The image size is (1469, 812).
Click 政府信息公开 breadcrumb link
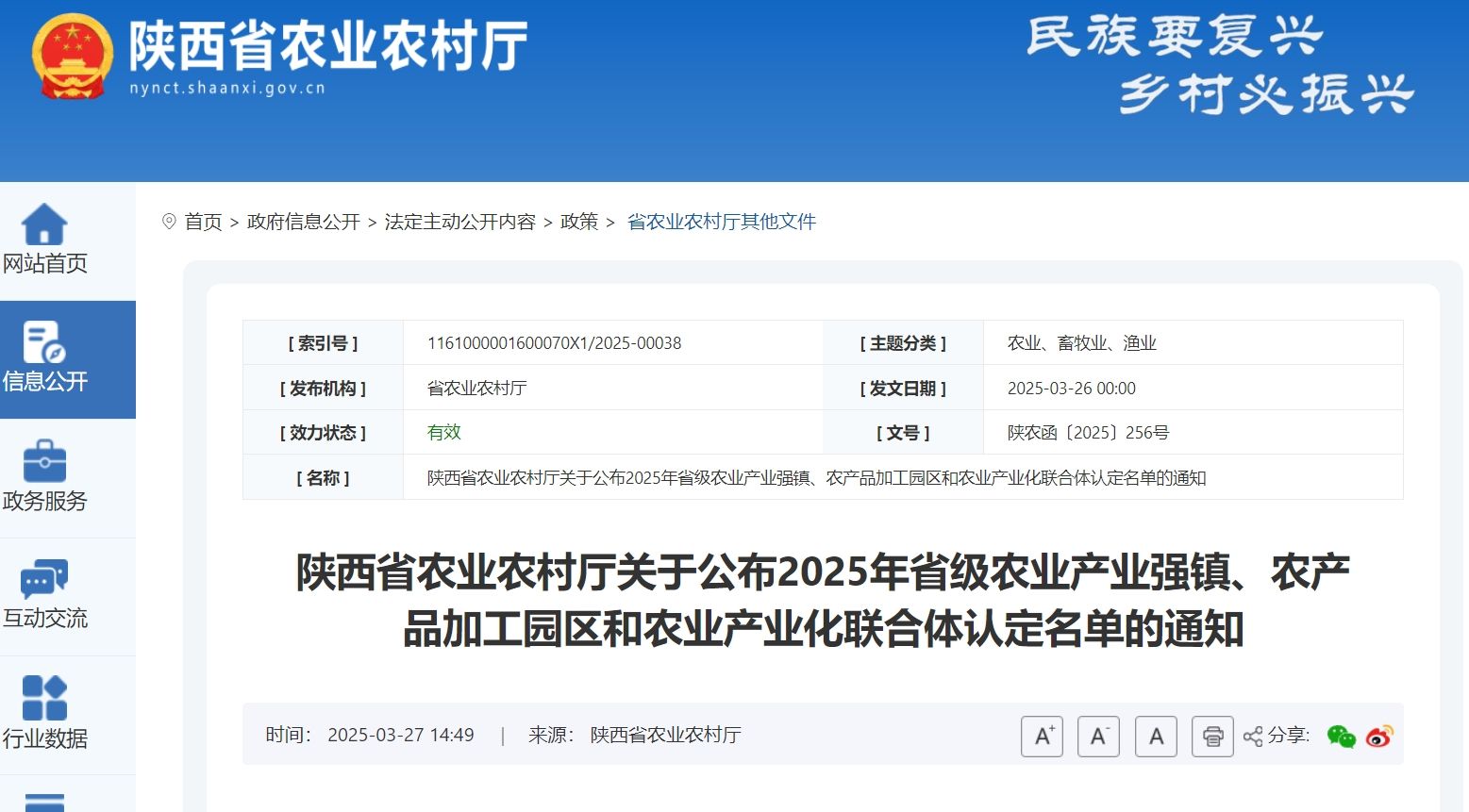click(304, 222)
